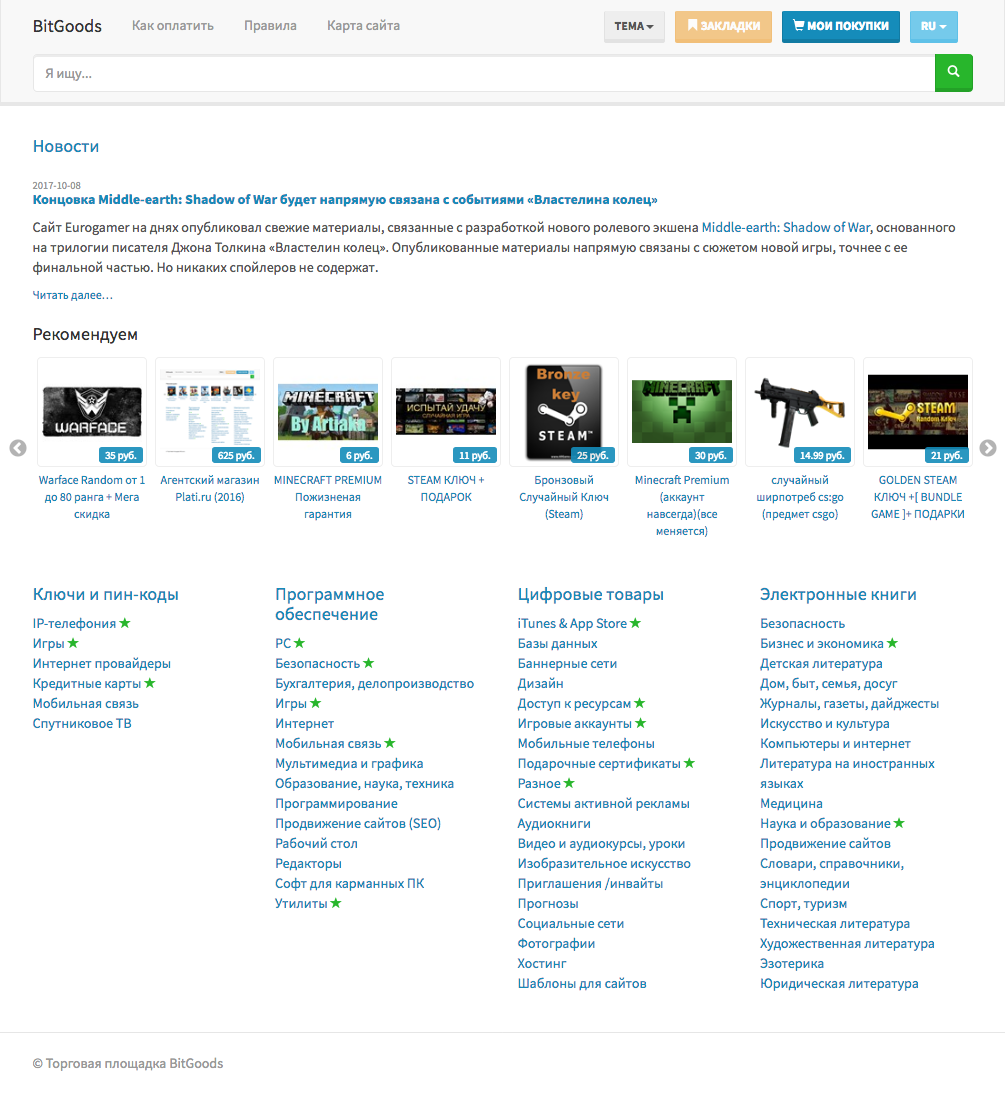Click the carousel right arrow
The width and height of the screenshot is (1005, 1093).
(988, 448)
